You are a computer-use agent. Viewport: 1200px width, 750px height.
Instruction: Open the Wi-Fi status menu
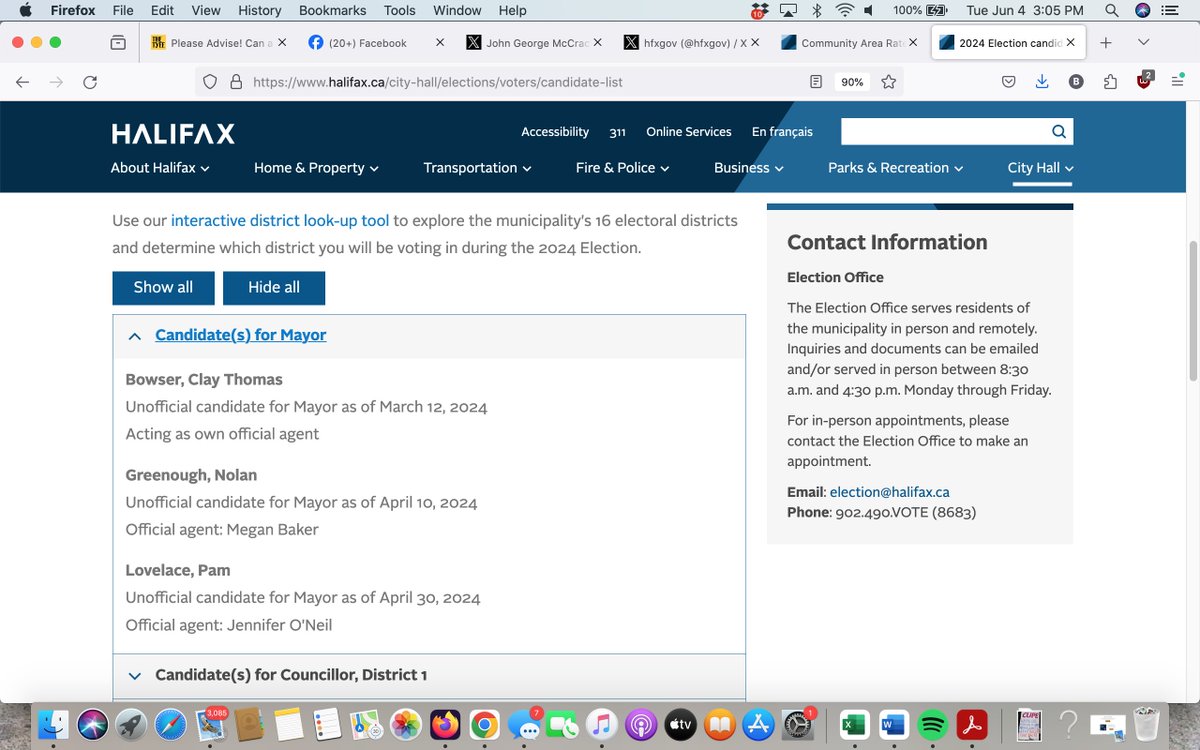point(844,10)
